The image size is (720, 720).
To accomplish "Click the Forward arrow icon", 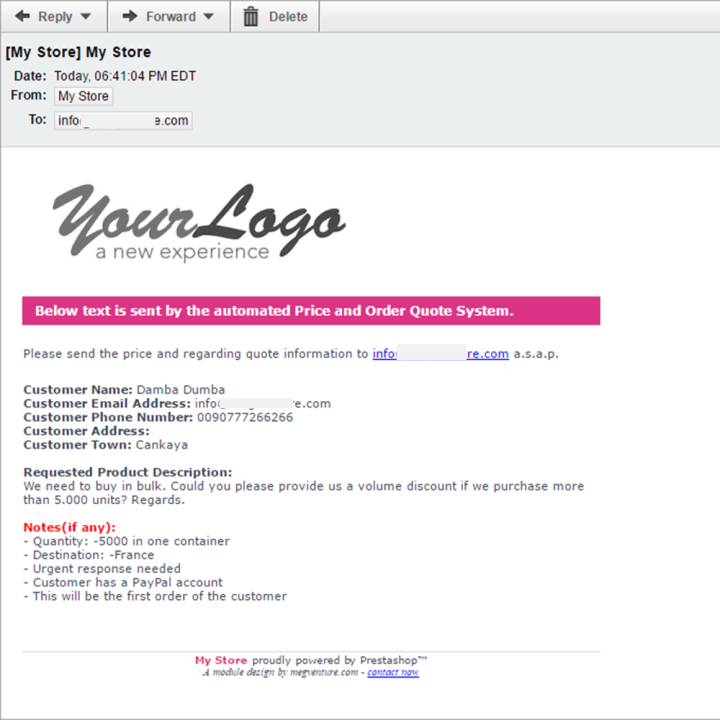I will pos(130,16).
